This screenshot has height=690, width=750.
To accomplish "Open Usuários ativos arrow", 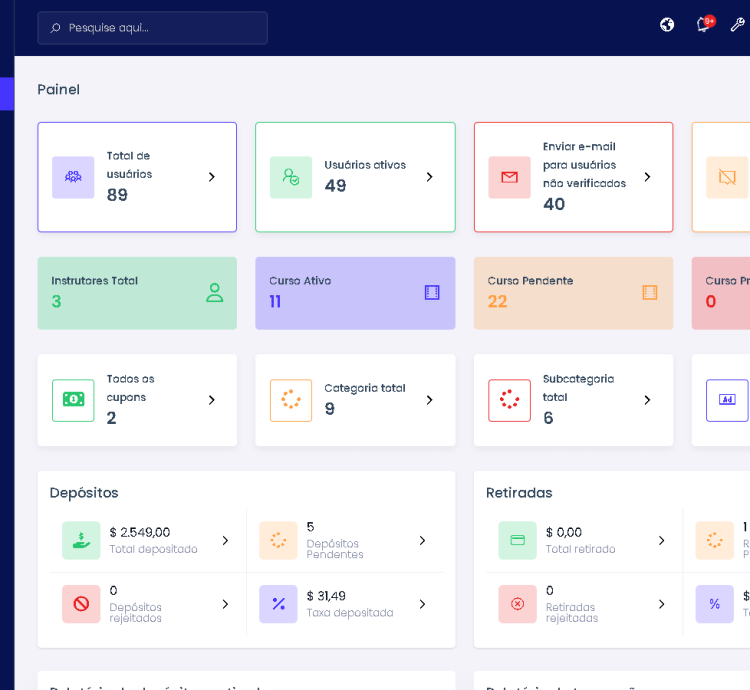I will click(x=429, y=177).
